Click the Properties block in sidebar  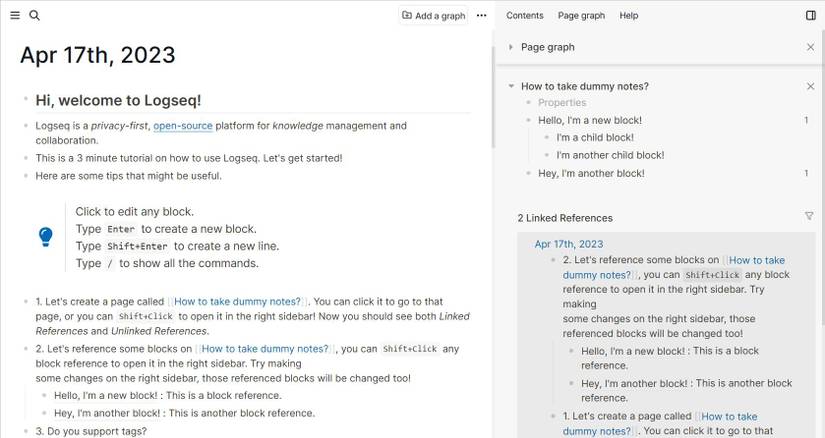[x=562, y=103]
